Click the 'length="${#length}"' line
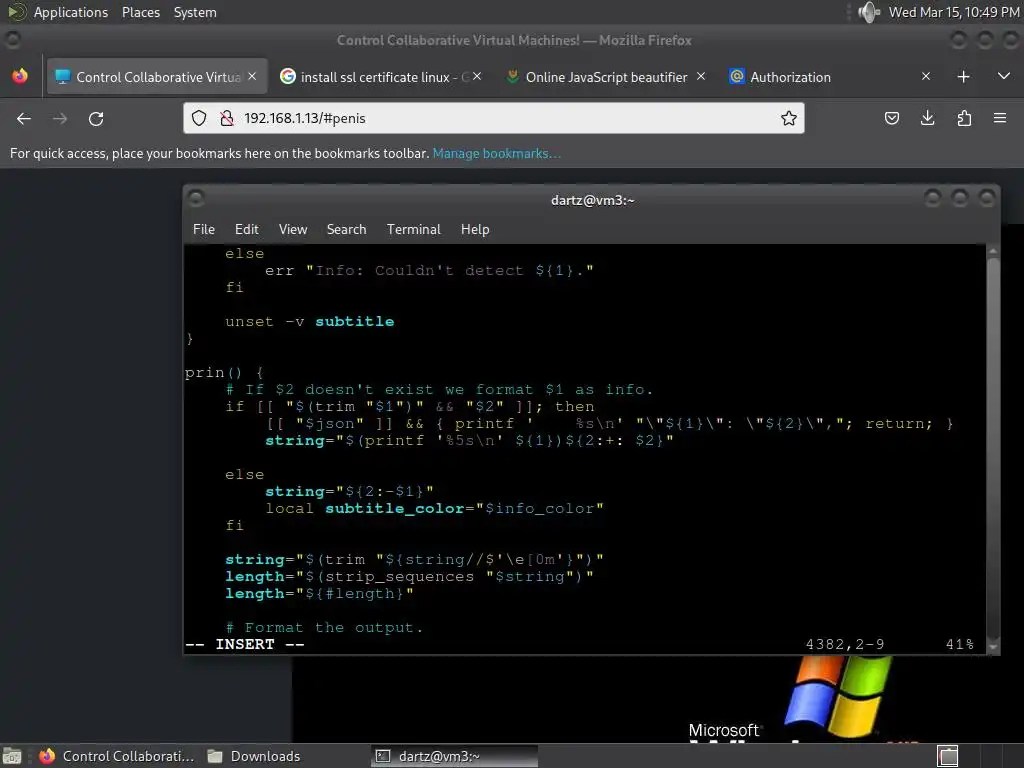This screenshot has height=768, width=1024. (x=319, y=594)
